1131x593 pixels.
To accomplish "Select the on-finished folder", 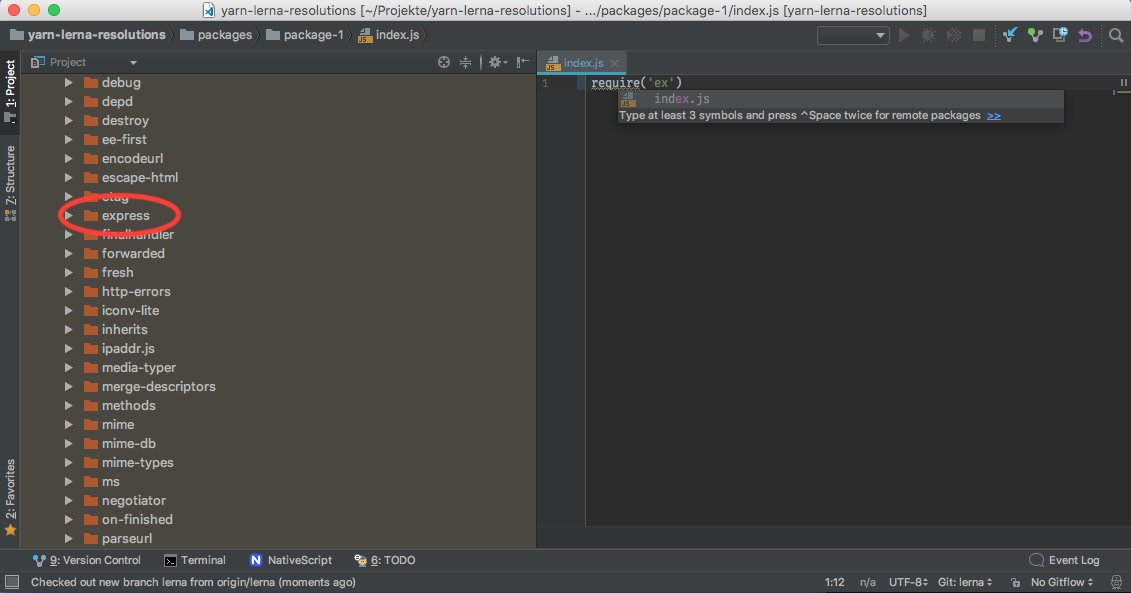I will (137, 519).
